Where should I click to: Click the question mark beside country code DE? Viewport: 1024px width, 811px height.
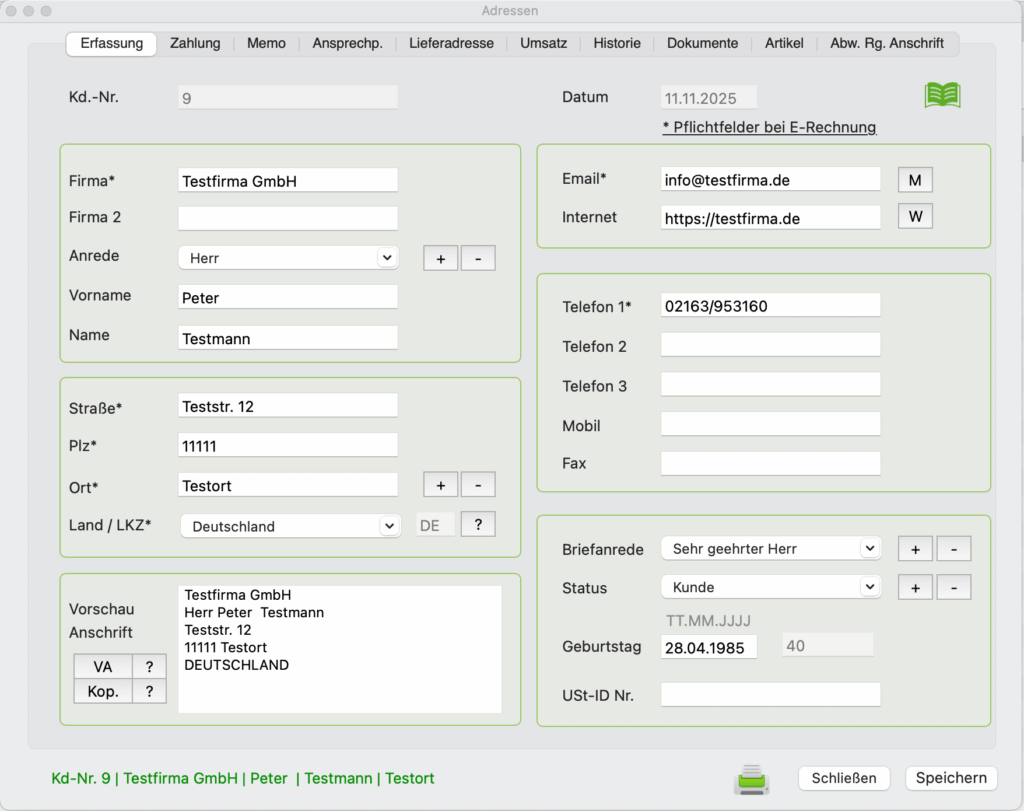click(x=478, y=525)
